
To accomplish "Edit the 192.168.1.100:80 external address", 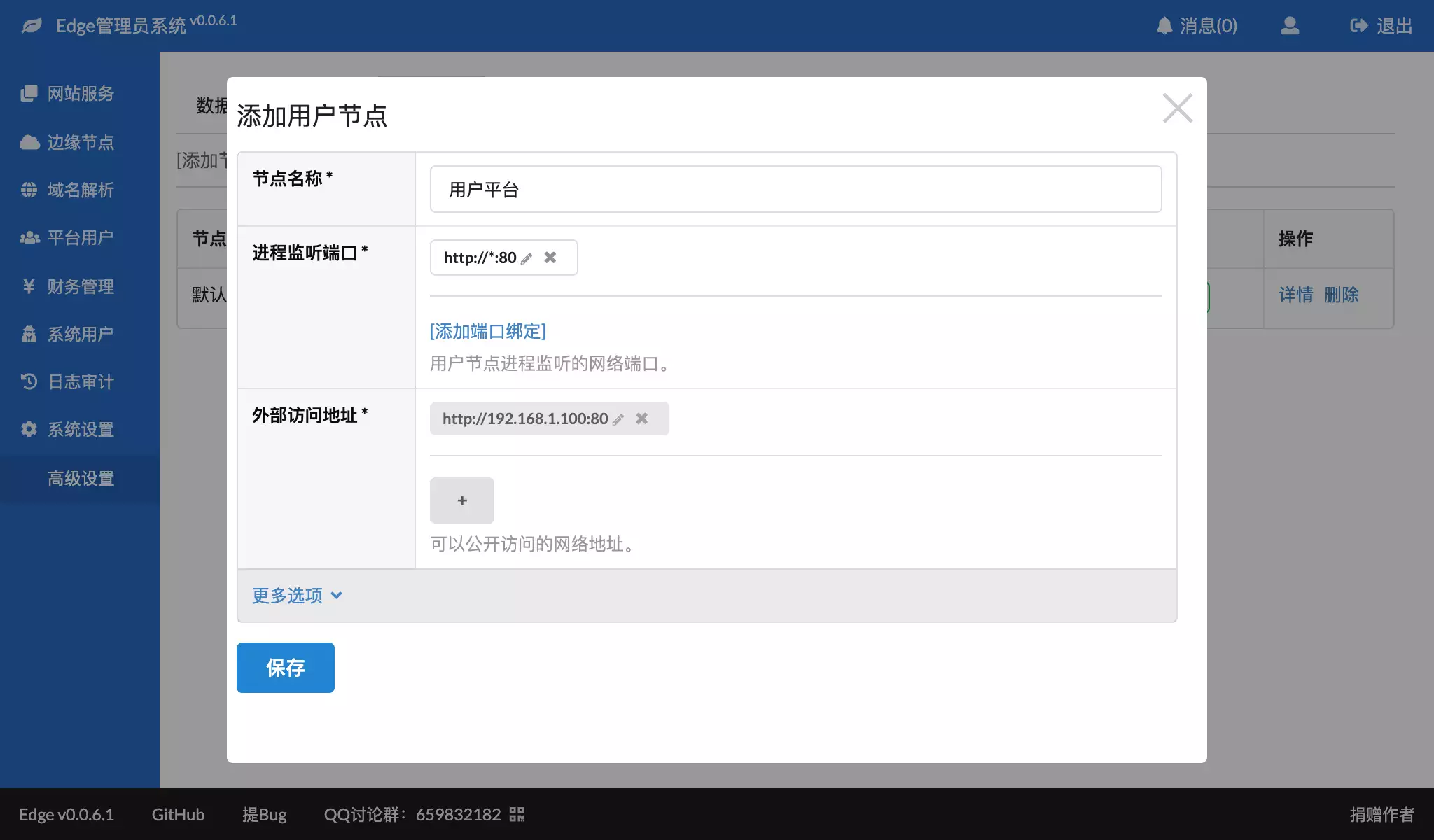I will tap(618, 419).
